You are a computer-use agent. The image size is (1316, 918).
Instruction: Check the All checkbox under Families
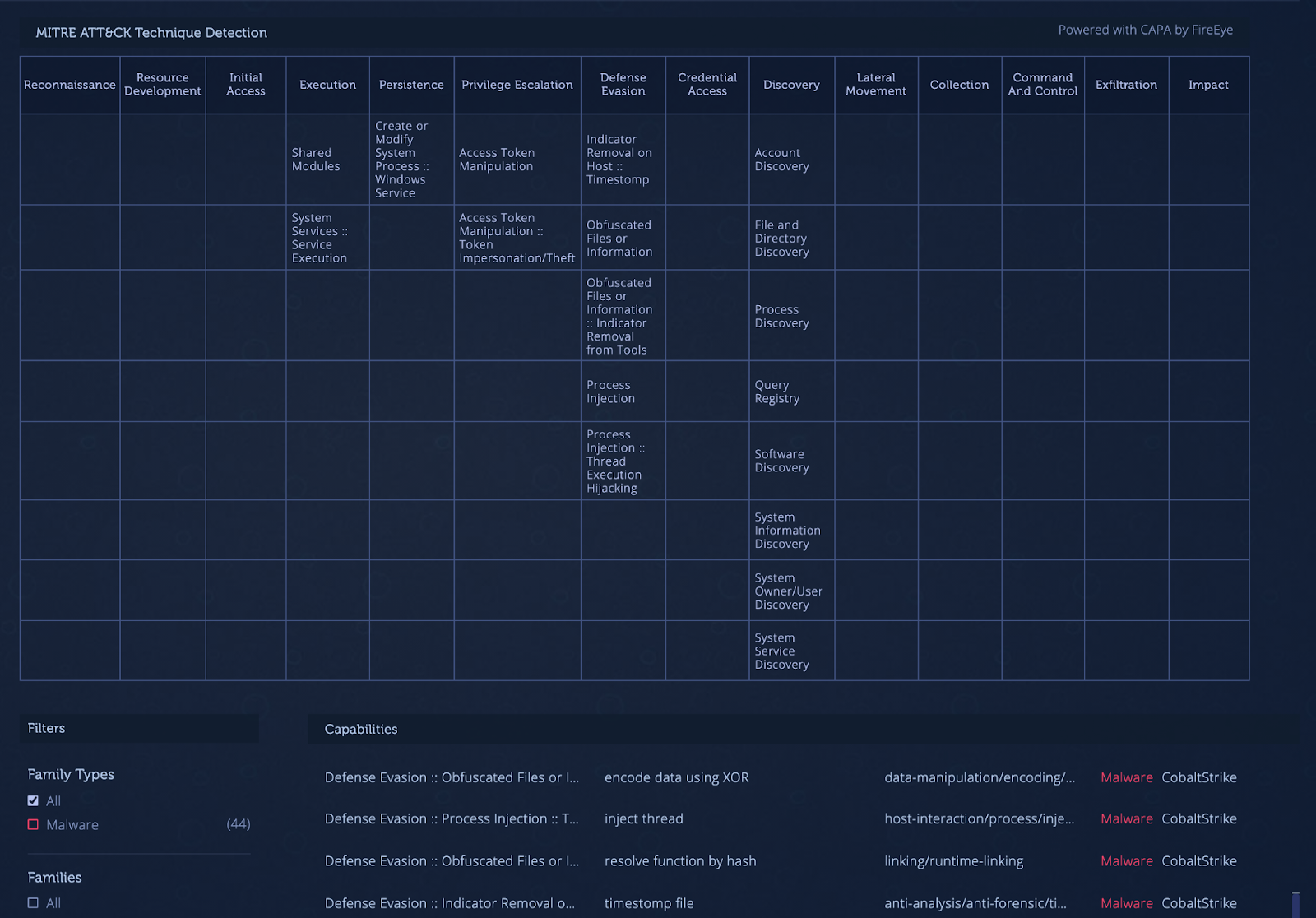(x=33, y=902)
